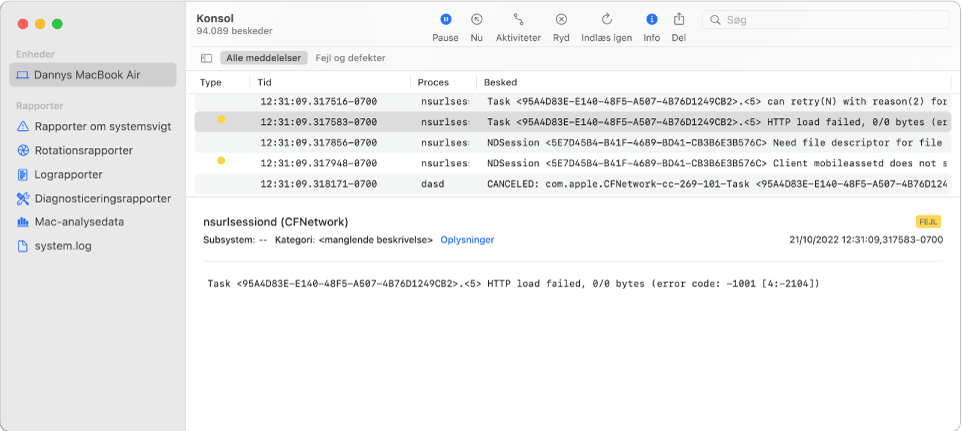Click yellow dot of HTTP load failed row
The width and height of the screenshot is (963, 431).
point(221,120)
